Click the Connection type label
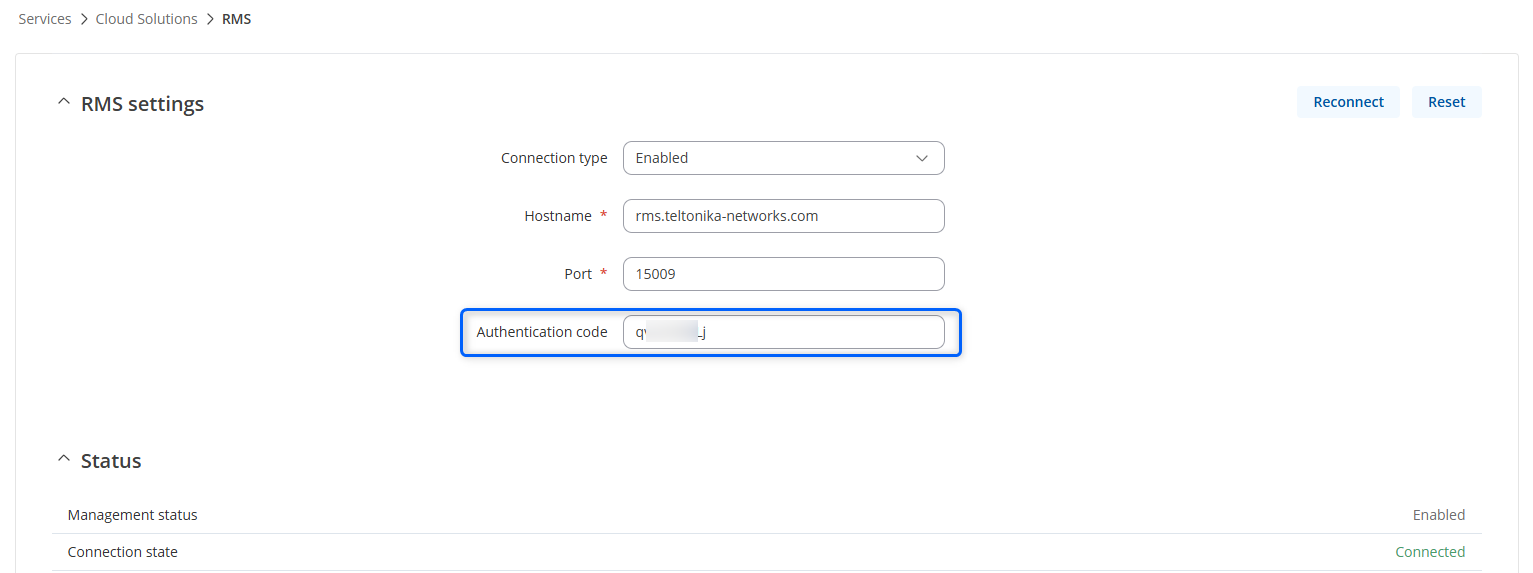The height and width of the screenshot is (573, 1533). pyautogui.click(x=554, y=158)
